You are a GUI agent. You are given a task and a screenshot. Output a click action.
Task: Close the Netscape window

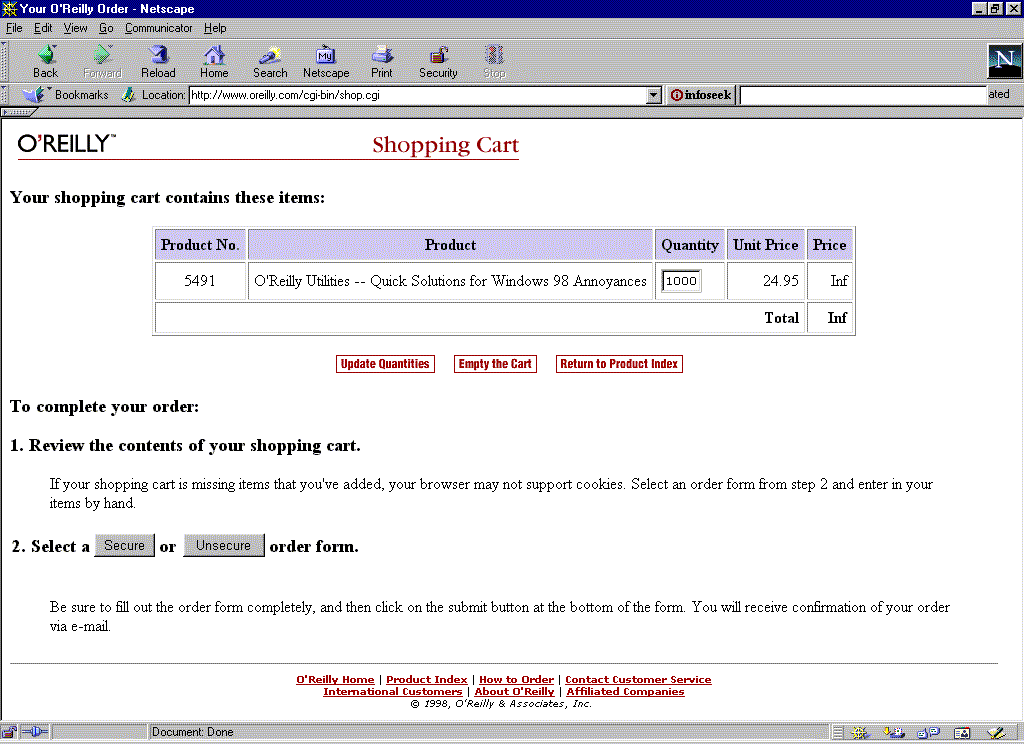click(1012, 8)
